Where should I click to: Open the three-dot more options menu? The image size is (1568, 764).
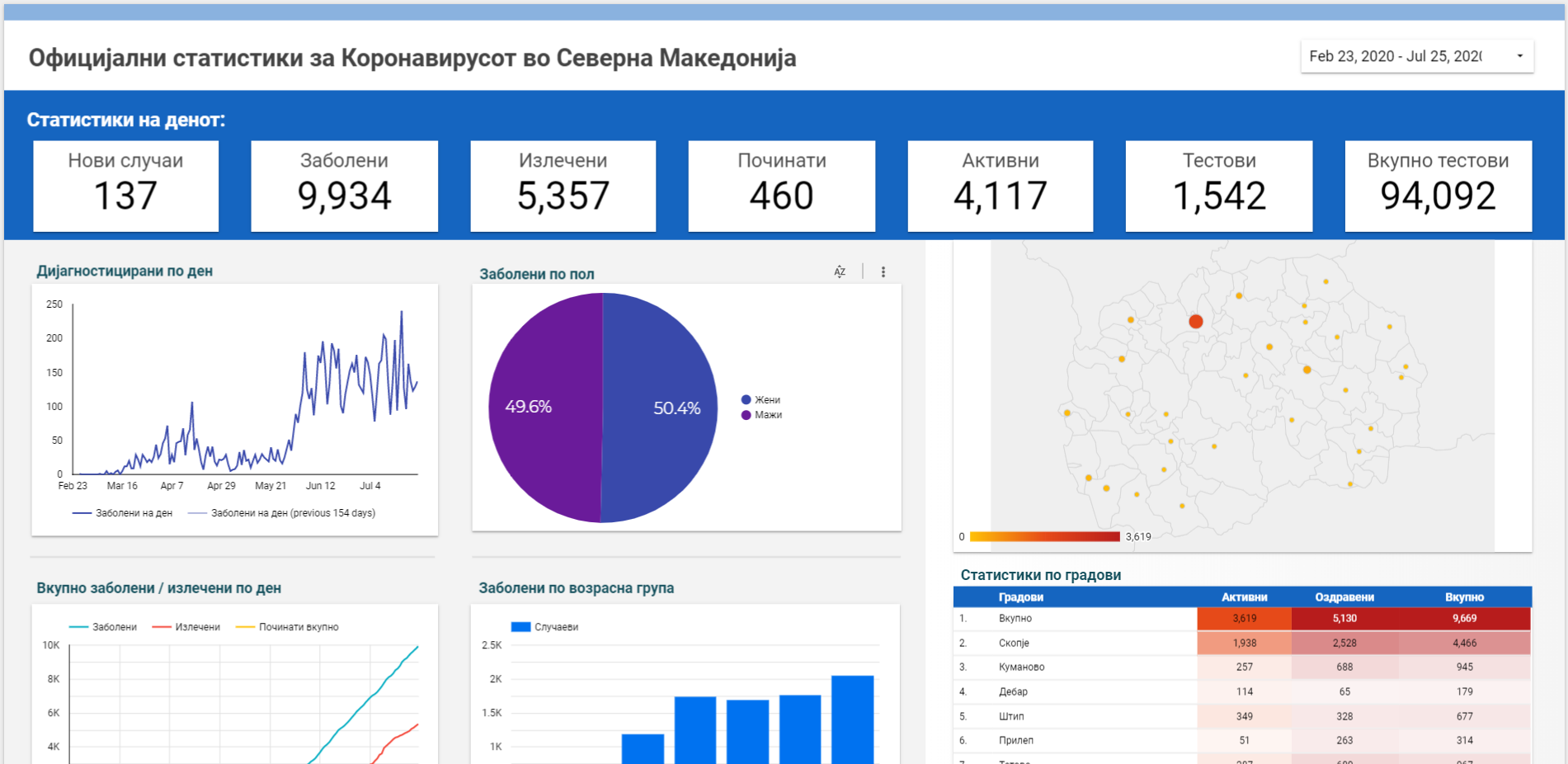click(x=883, y=271)
